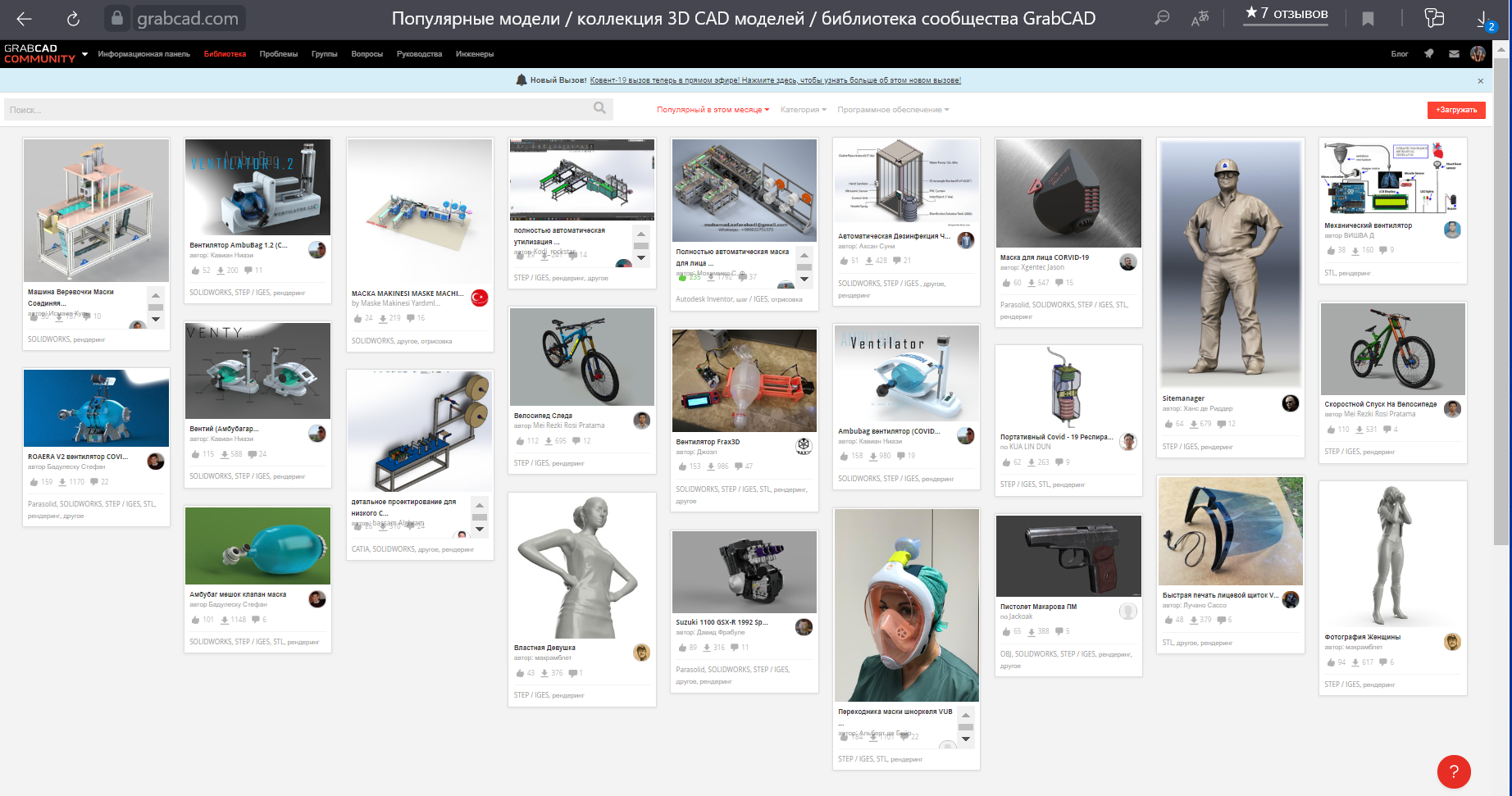Click download icon on ROAERA V2 вентилятор card
This screenshot has width=1512, height=796.
[x=62, y=482]
